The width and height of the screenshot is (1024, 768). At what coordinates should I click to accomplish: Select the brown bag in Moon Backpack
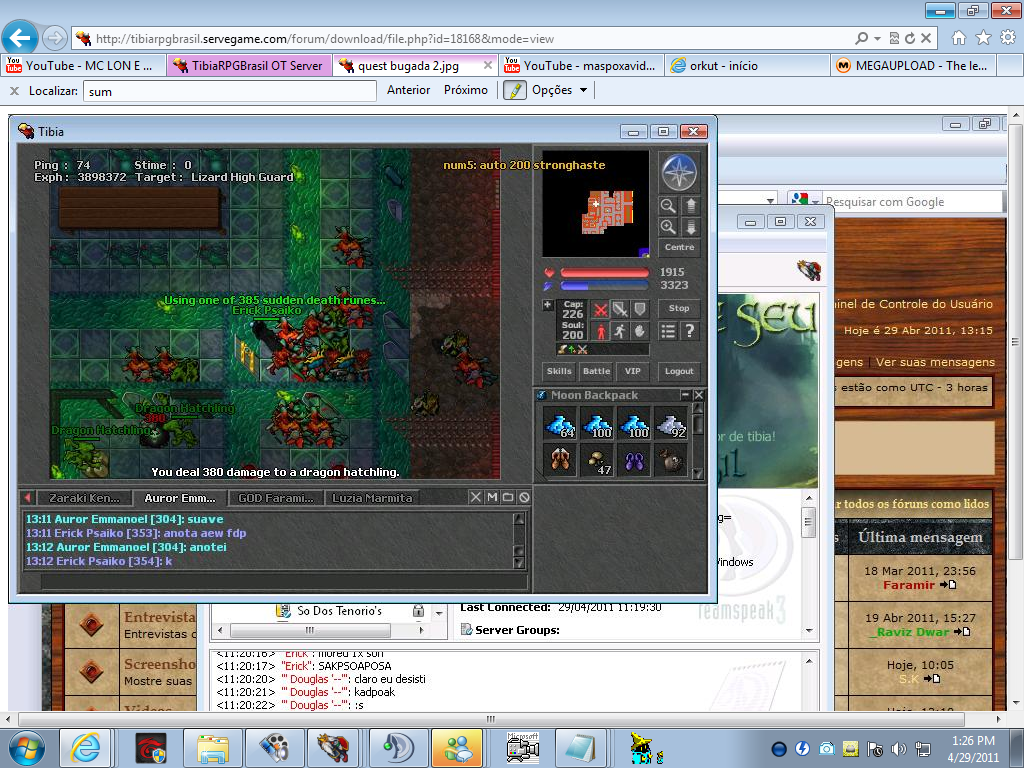(x=671, y=460)
